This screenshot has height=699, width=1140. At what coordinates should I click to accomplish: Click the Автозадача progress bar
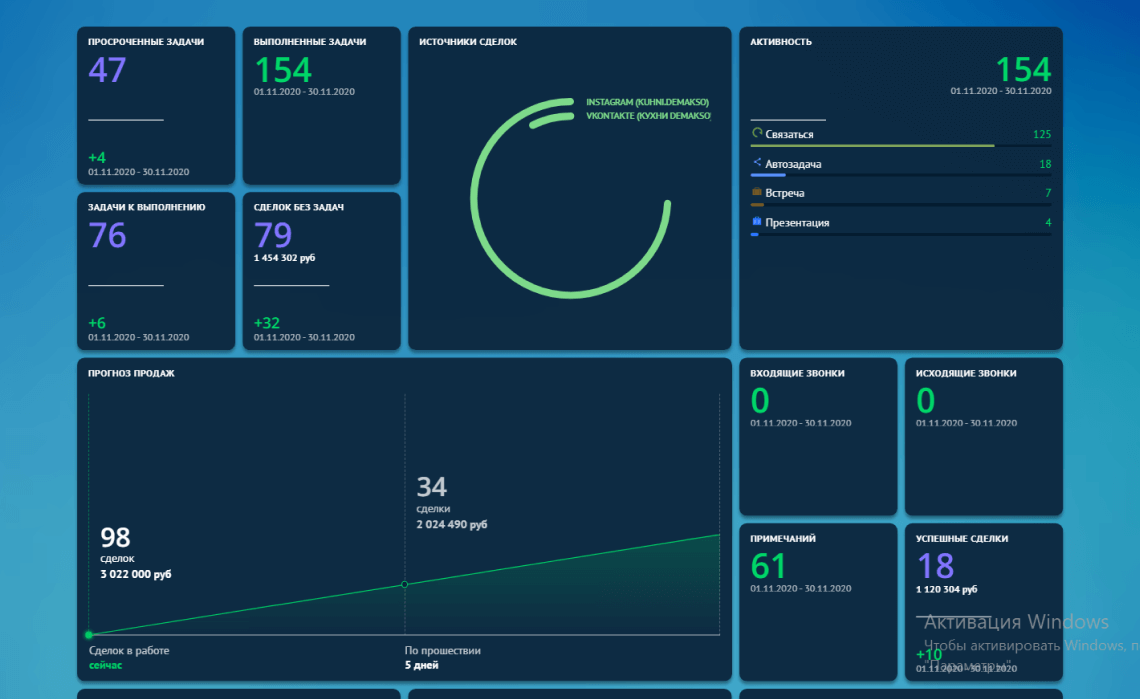click(x=901, y=175)
